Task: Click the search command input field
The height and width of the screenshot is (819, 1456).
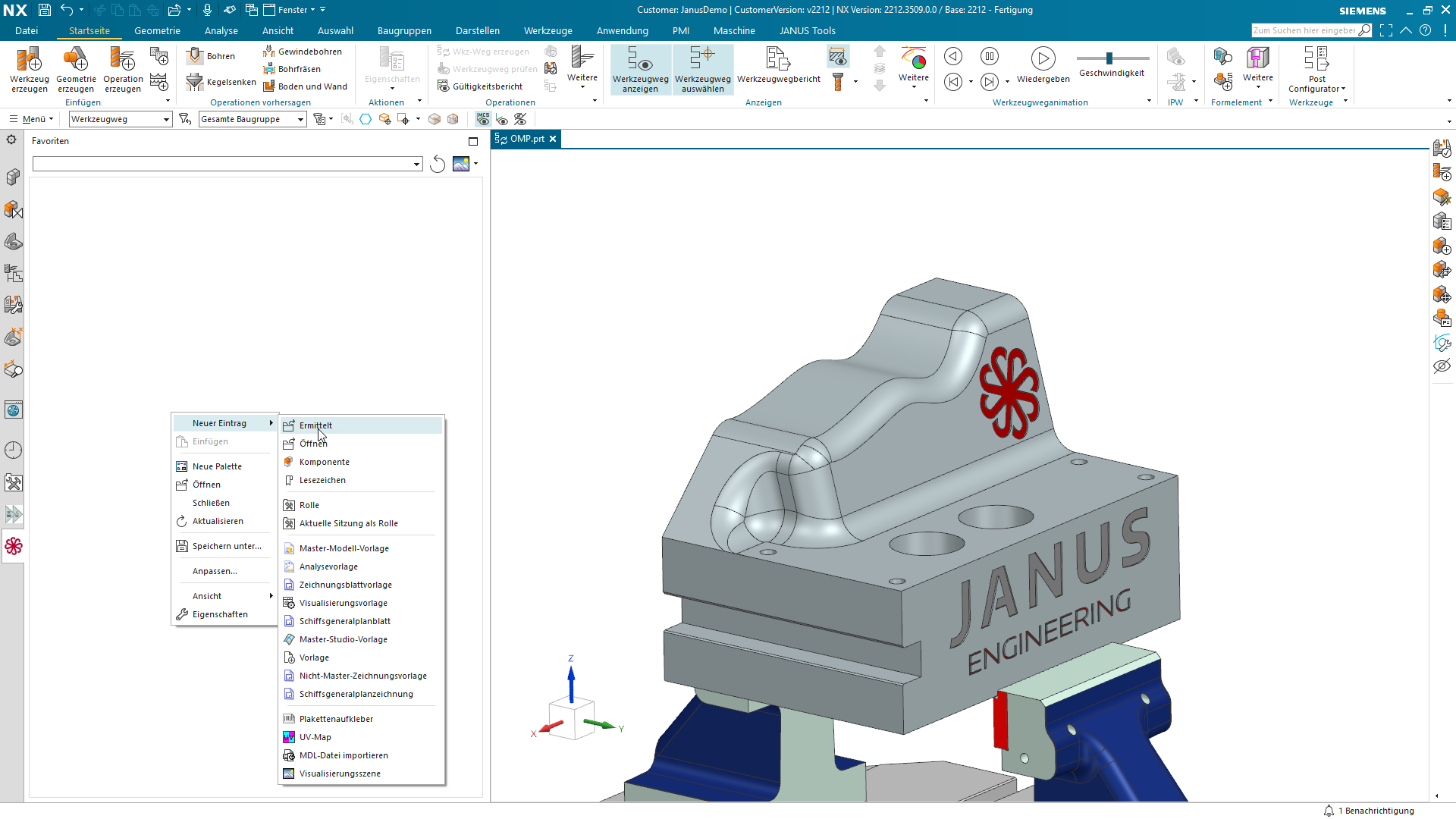Action: coord(1304,30)
